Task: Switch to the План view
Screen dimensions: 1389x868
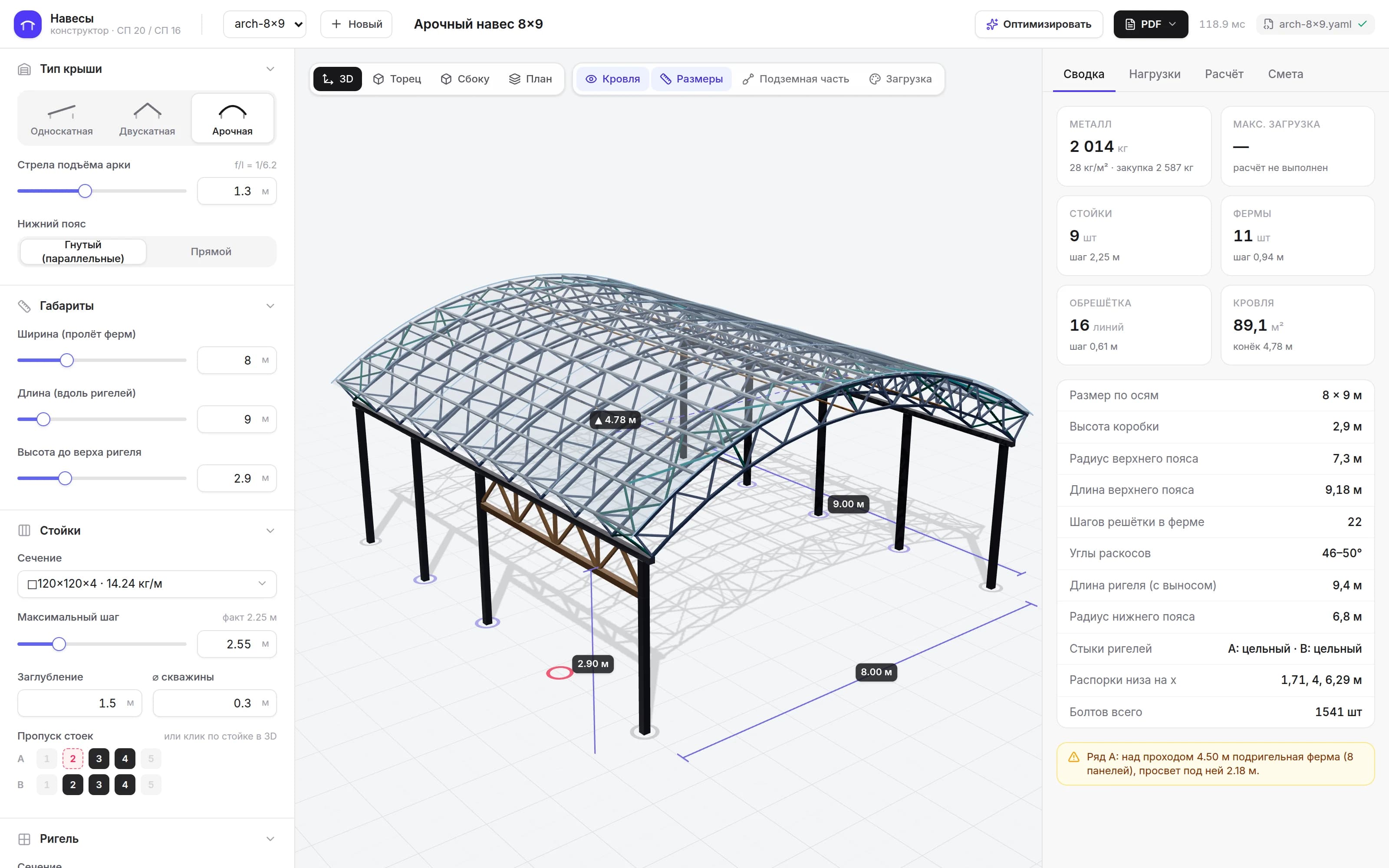Action: [530, 79]
